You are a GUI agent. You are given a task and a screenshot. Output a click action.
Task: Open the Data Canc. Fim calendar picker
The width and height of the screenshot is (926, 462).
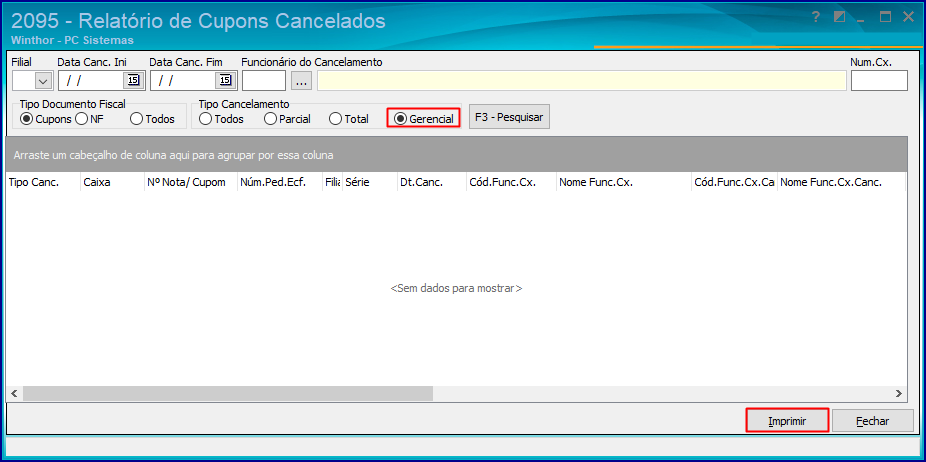225,80
